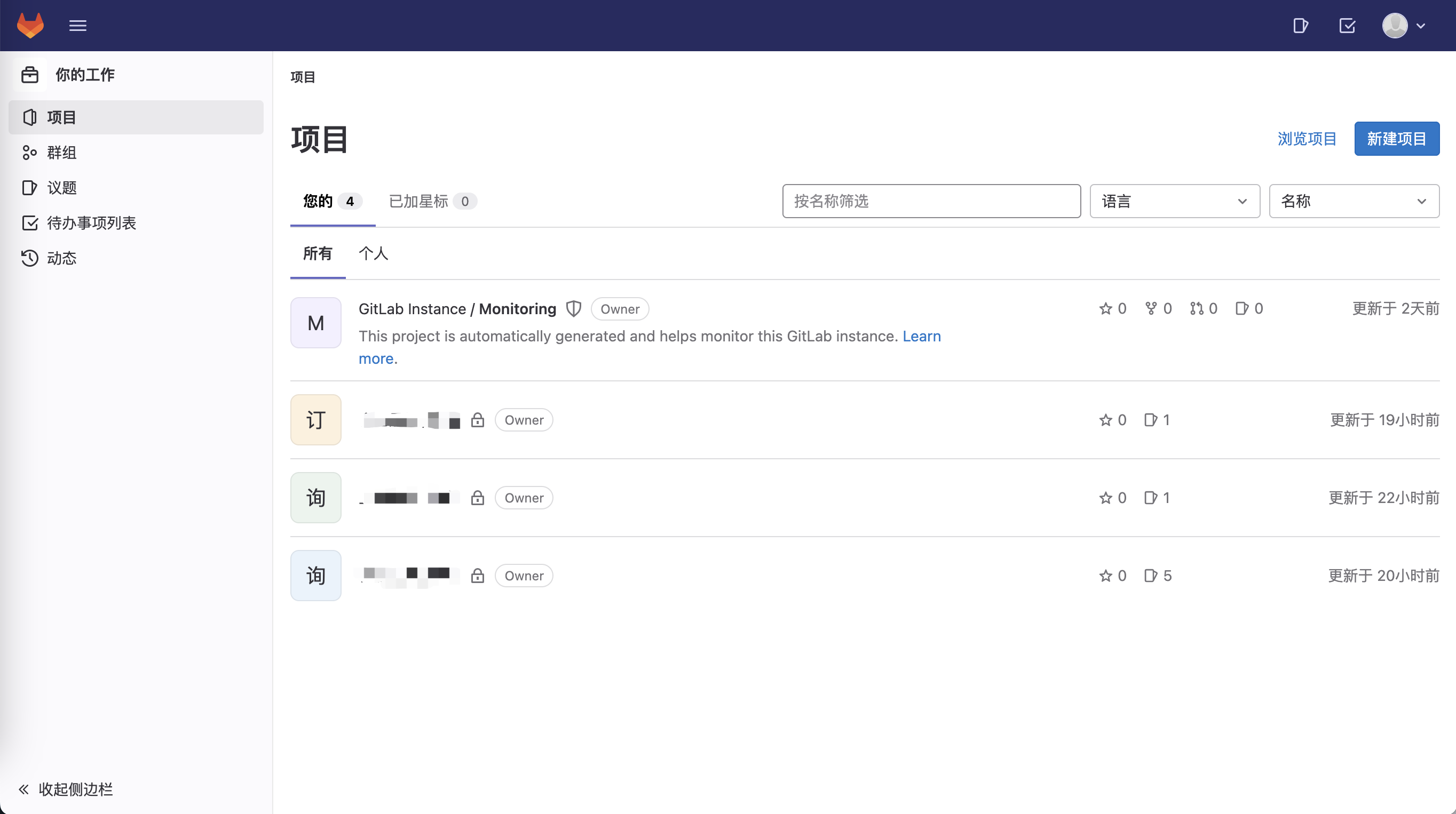Click lock icon on 20小时前 row
The image size is (1456, 814).
tap(478, 576)
